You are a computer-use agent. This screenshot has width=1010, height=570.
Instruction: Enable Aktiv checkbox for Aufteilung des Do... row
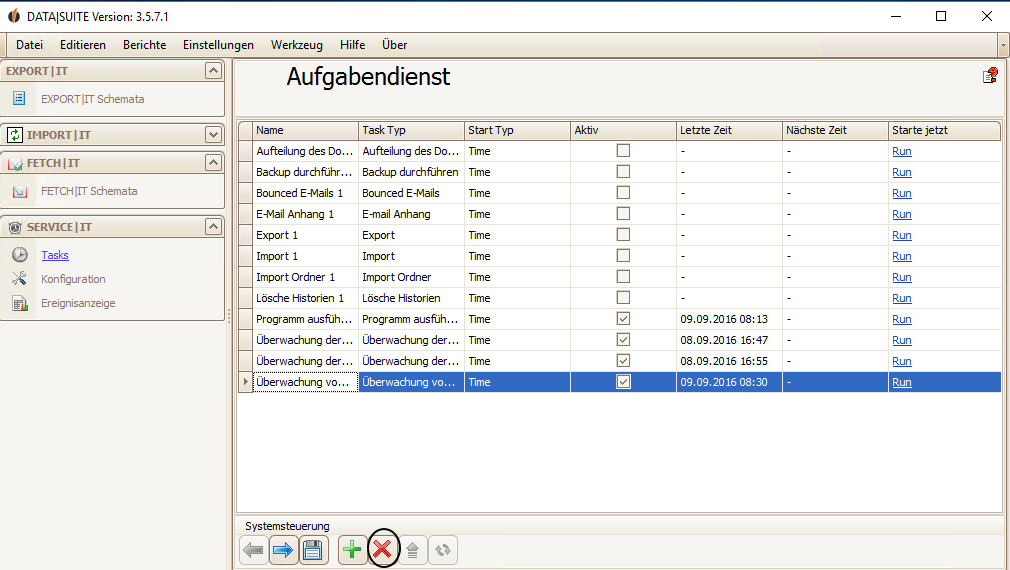tap(623, 151)
